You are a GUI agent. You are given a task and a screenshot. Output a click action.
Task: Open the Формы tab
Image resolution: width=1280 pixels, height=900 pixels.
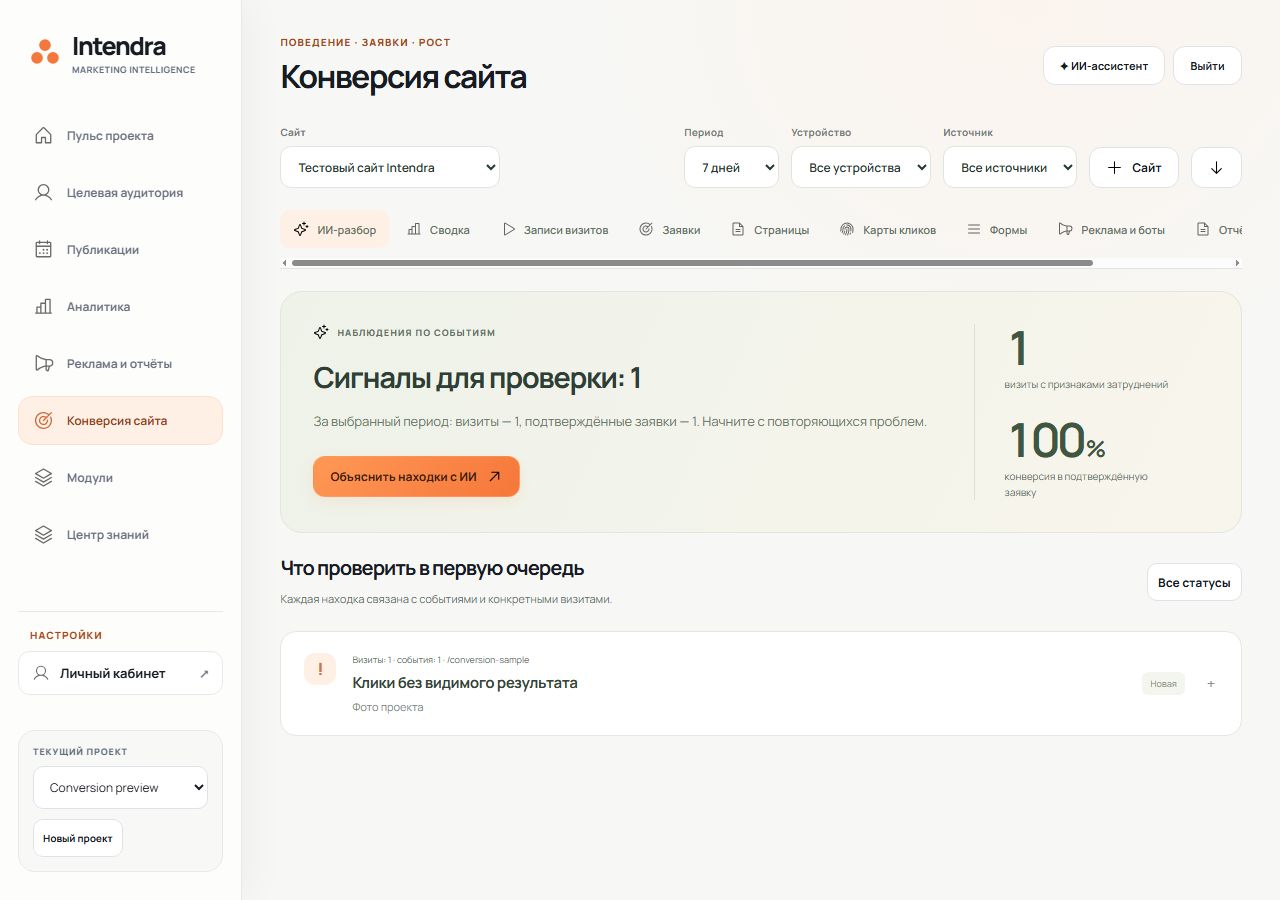[997, 230]
